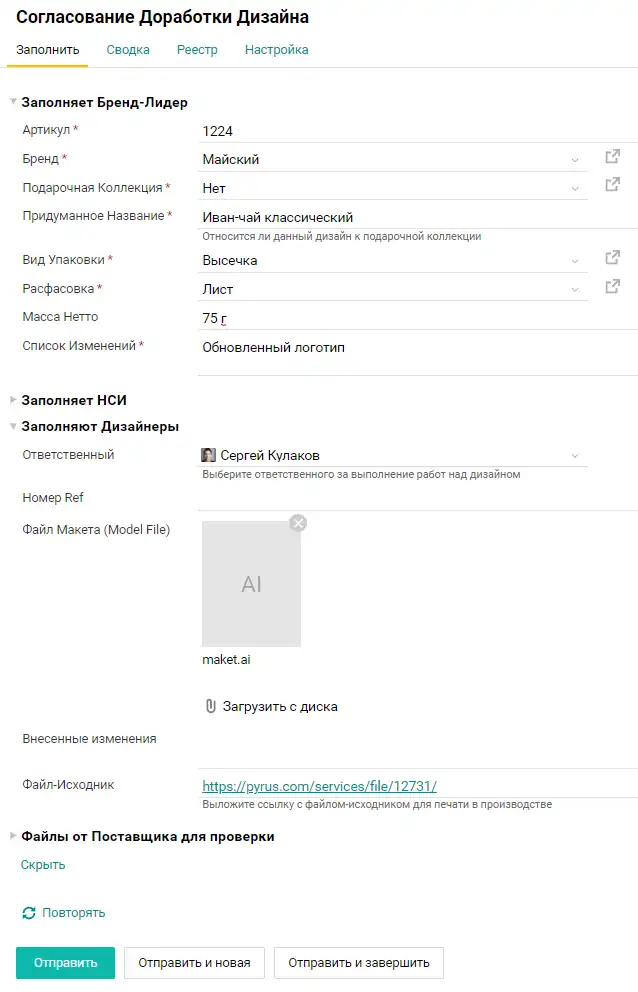Open the Вид Упаковки dropdown arrow

click(575, 261)
